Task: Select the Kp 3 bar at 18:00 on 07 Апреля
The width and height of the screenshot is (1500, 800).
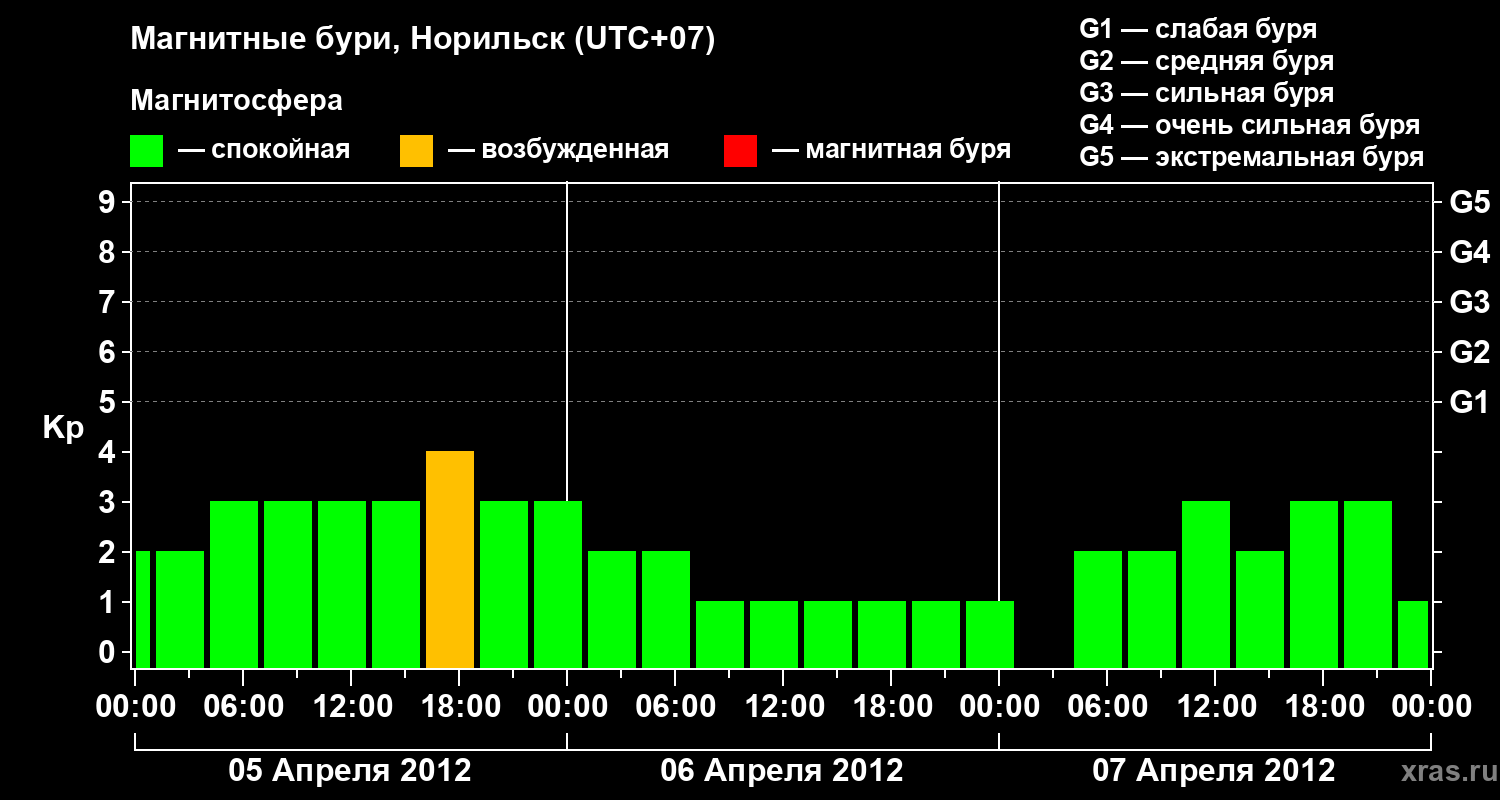Action: 1314,584
